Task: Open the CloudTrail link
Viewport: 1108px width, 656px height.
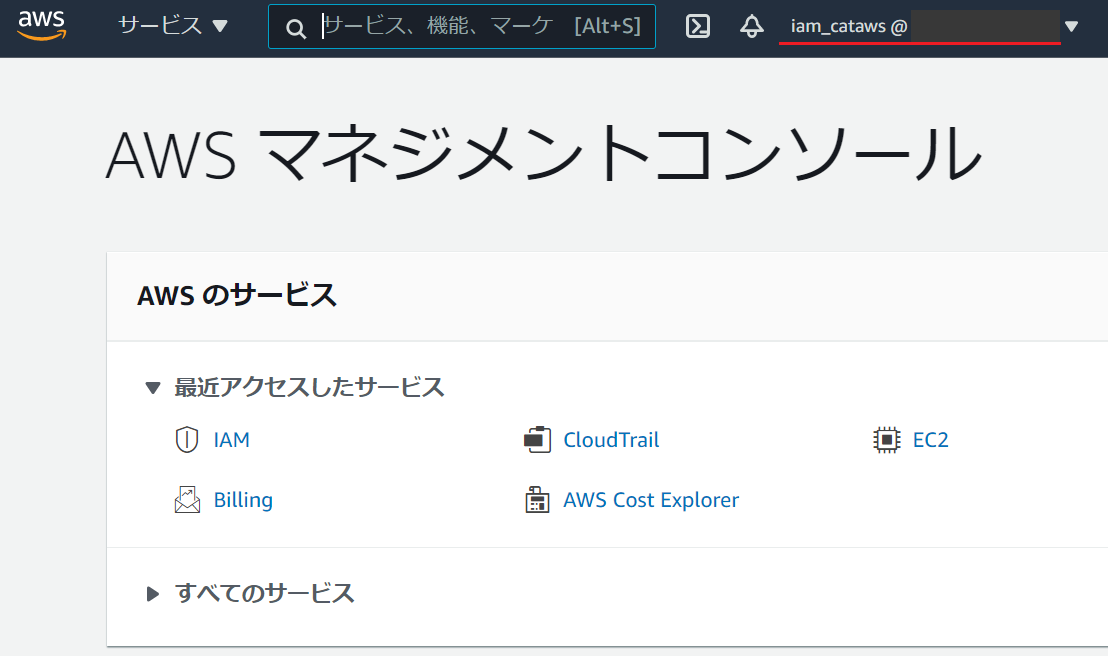Action: coord(611,440)
